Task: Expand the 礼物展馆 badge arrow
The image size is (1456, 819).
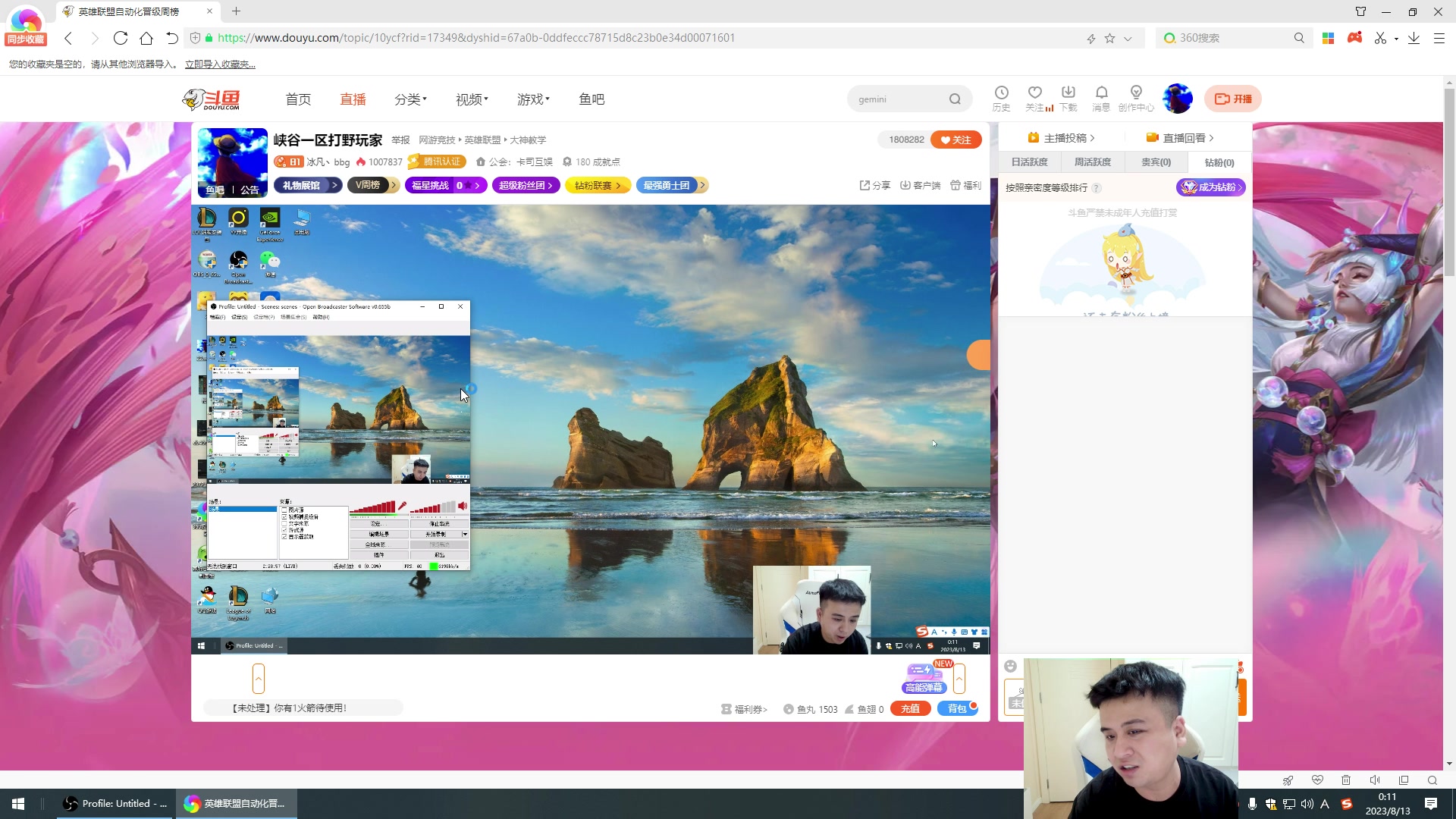Action: pyautogui.click(x=334, y=185)
